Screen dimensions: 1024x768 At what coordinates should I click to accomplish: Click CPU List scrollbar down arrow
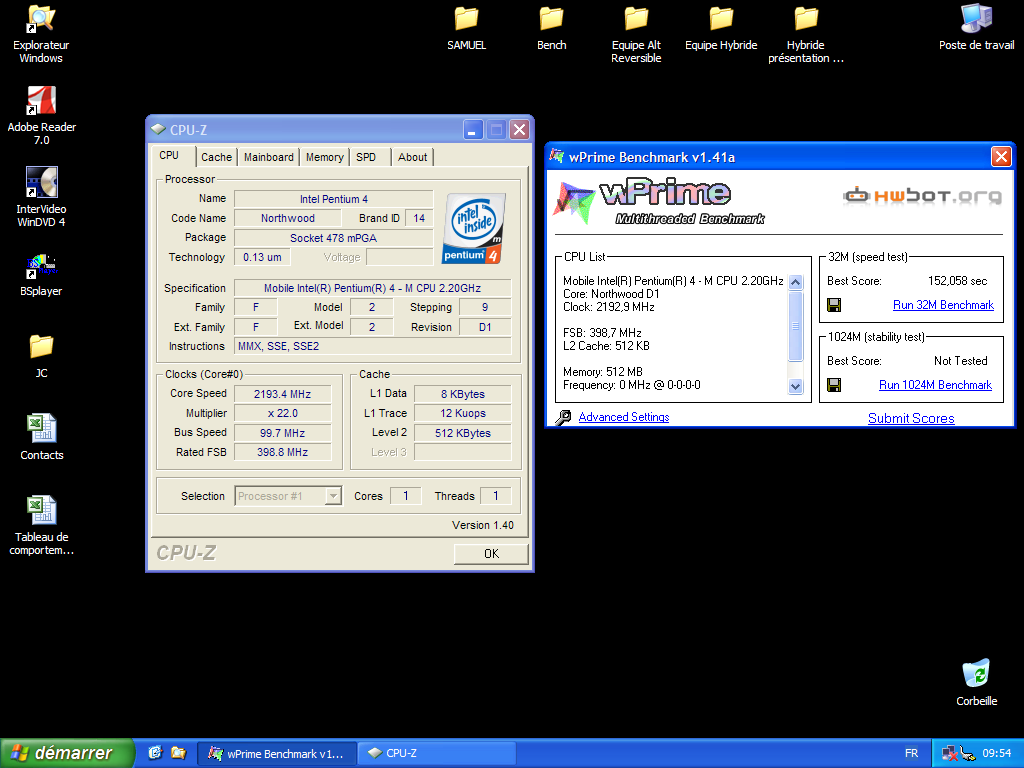[x=795, y=386]
